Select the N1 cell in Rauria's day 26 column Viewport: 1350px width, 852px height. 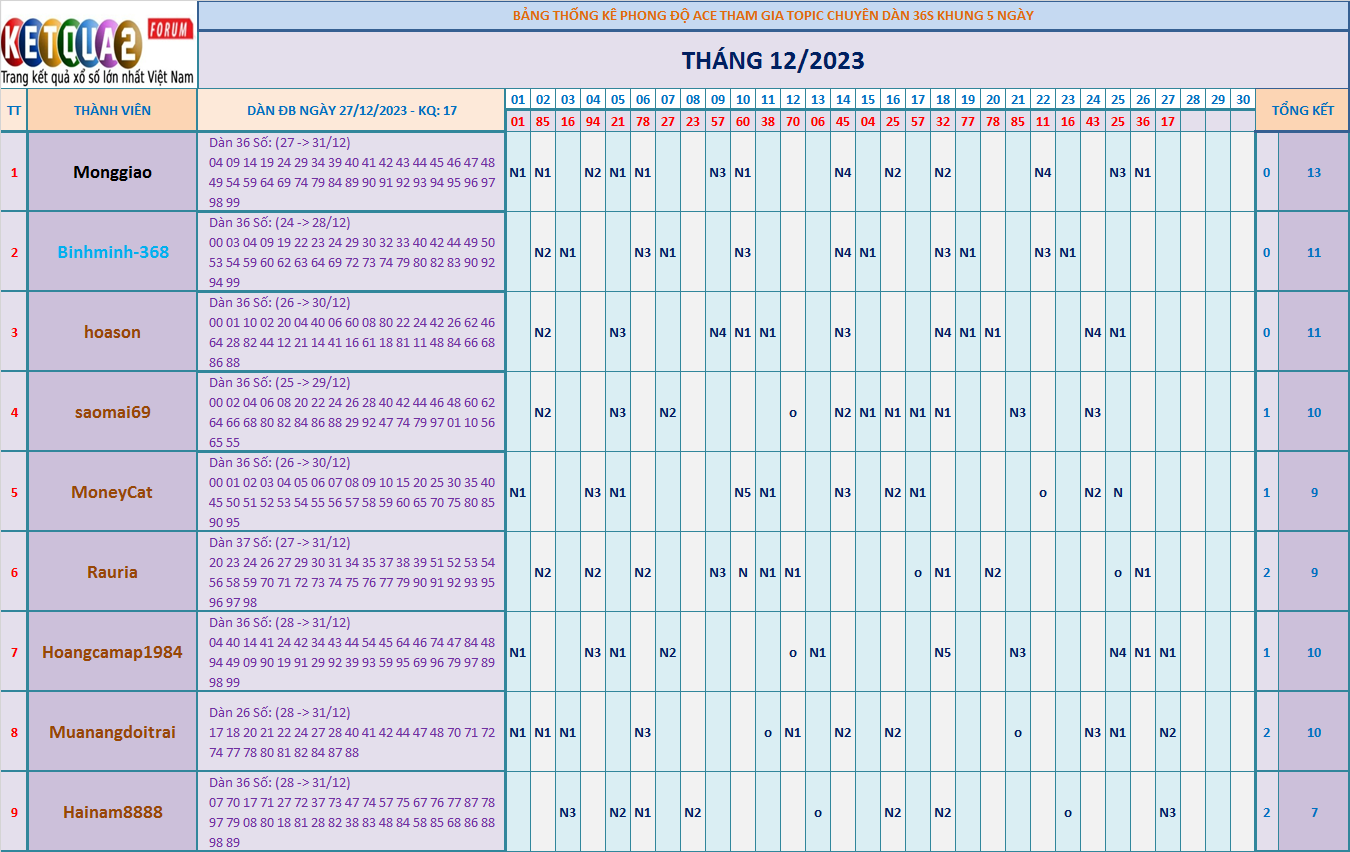click(1143, 572)
